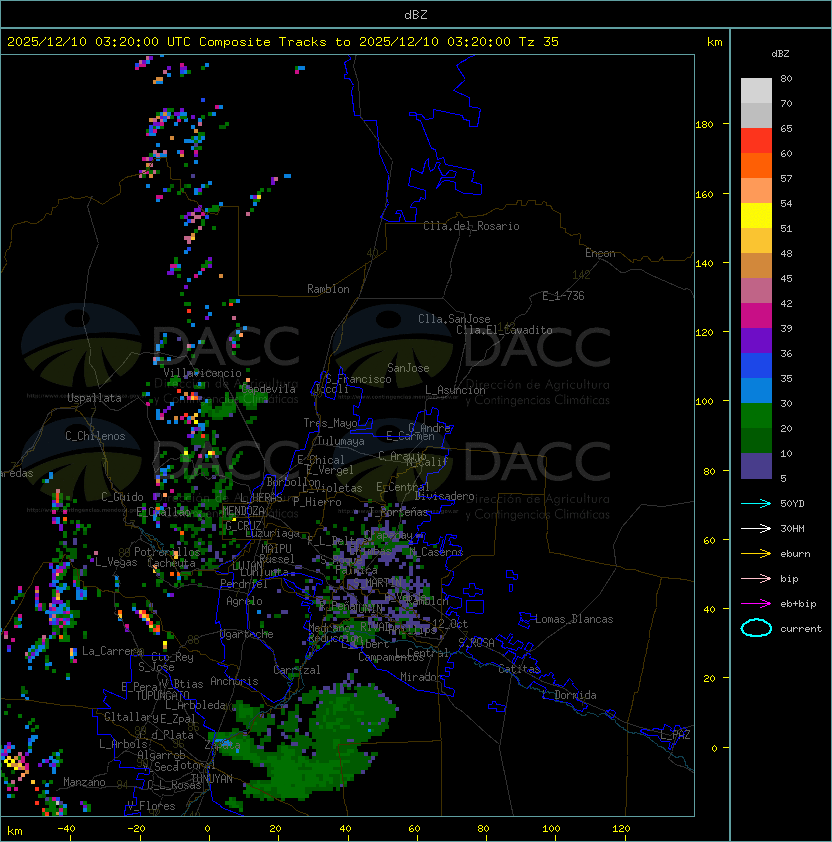Click the white 30HM arrow icon
Screen dimensions: 832x842
click(756, 529)
